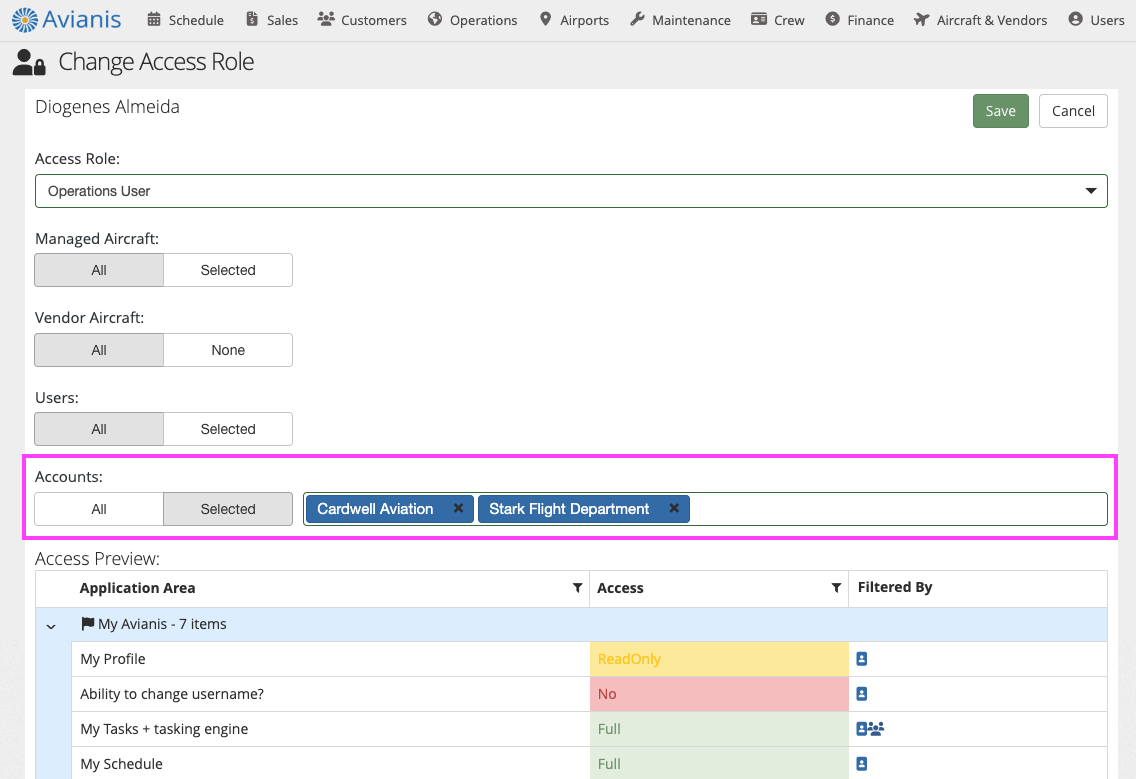Open the Schedule menu
Image resolution: width=1136 pixels, height=779 pixels.
(185, 20)
